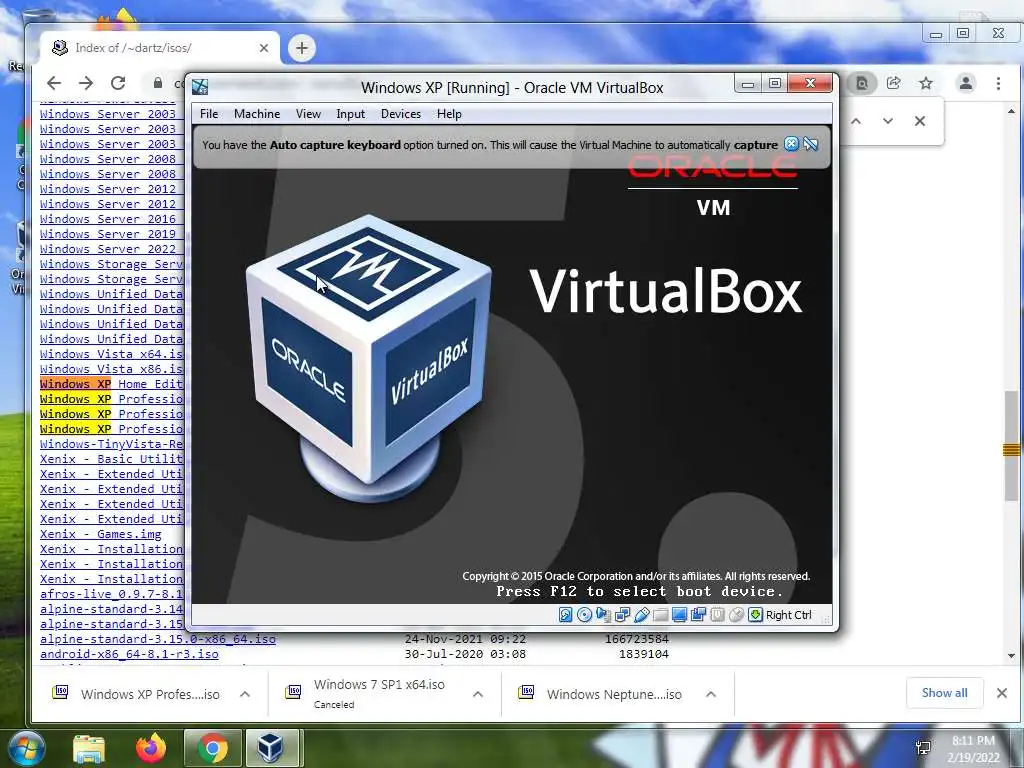Click the USB devices indicator in VirtualBox status bar
This screenshot has height=768, width=1024.
click(x=641, y=615)
